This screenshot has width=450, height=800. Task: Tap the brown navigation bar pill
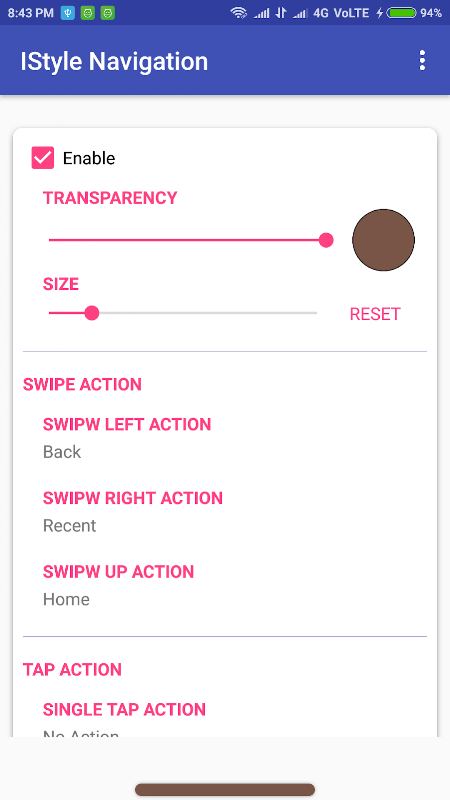coord(225,776)
